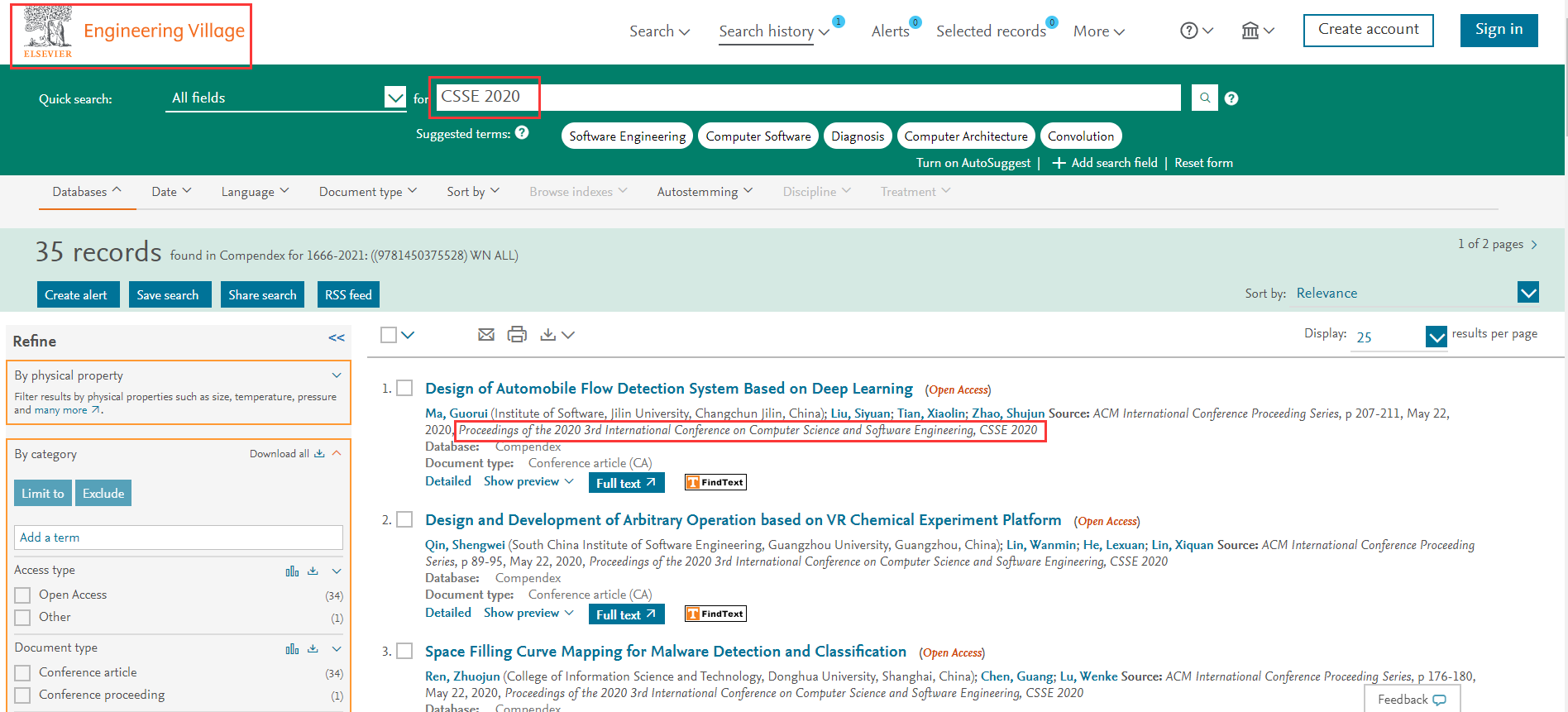Viewport: 1568px width, 712px height.
Task: Click the Access type chart icon
Action: coord(292,571)
